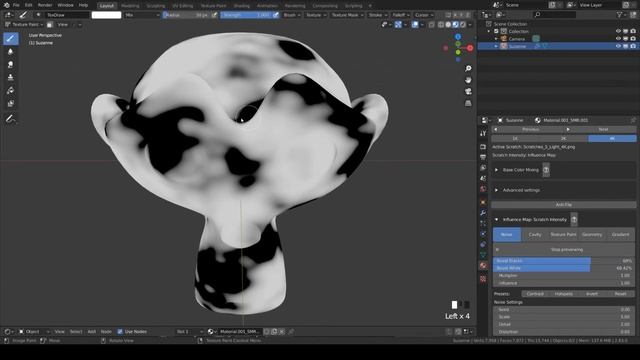Select the Annotate tool

pyautogui.click(x=11, y=119)
